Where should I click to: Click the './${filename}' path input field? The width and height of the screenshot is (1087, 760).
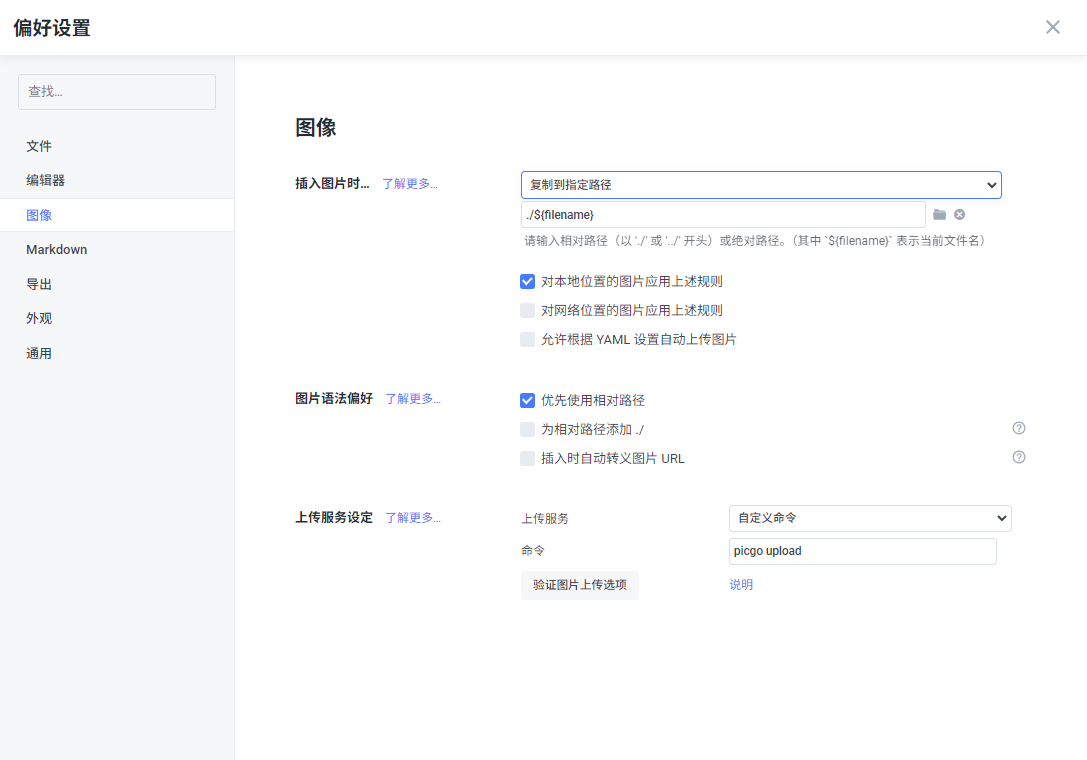[722, 215]
